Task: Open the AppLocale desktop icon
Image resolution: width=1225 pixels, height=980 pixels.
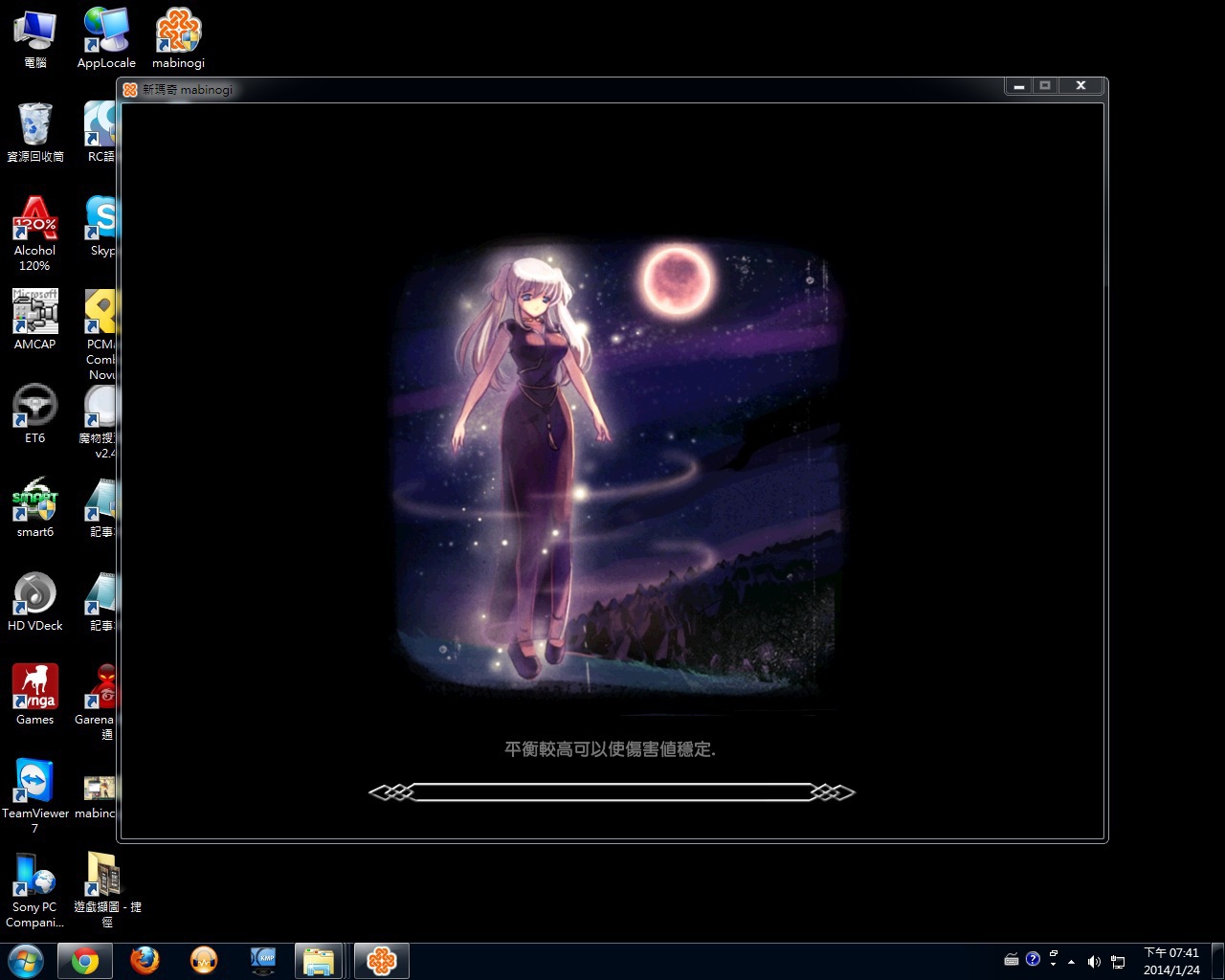Action: (106, 38)
